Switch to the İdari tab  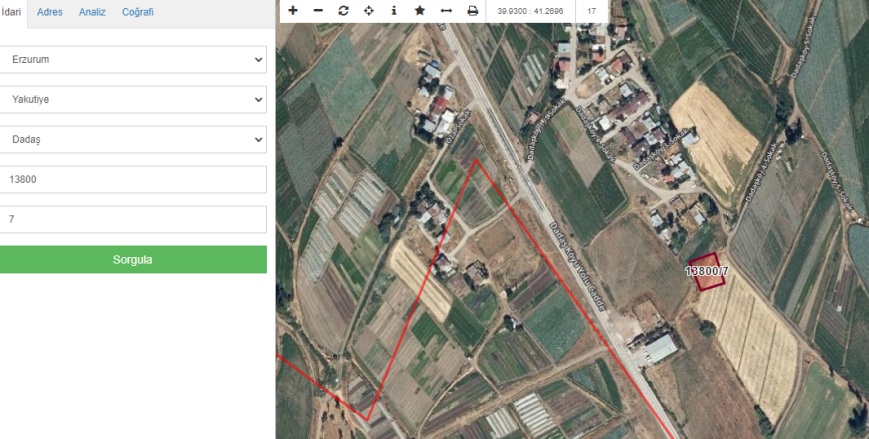tap(12, 12)
